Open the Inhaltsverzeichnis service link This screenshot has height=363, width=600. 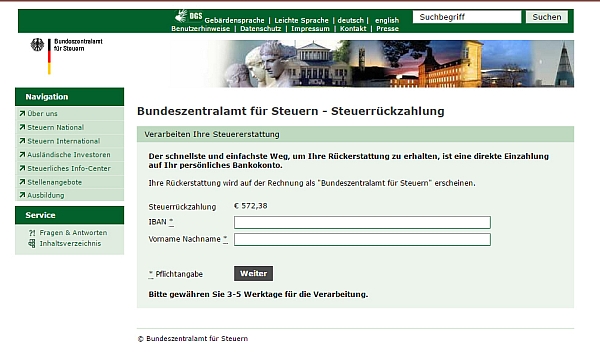click(70, 243)
